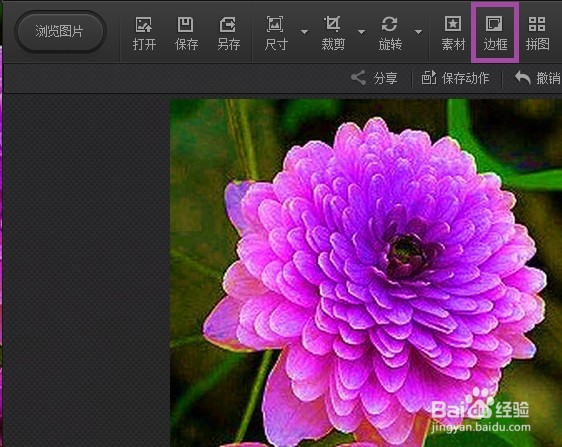Click the empty dark panel beside image
The height and width of the screenshot is (447, 562).
(x=86, y=271)
